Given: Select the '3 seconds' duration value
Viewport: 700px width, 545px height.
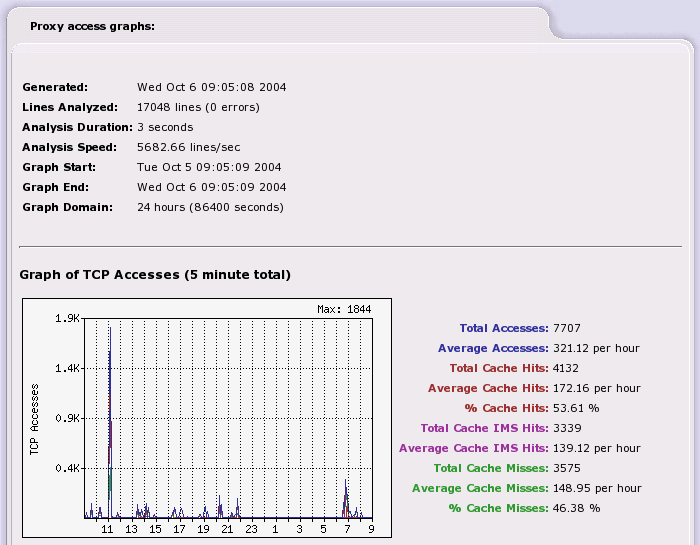Looking at the screenshot, I should click(165, 127).
